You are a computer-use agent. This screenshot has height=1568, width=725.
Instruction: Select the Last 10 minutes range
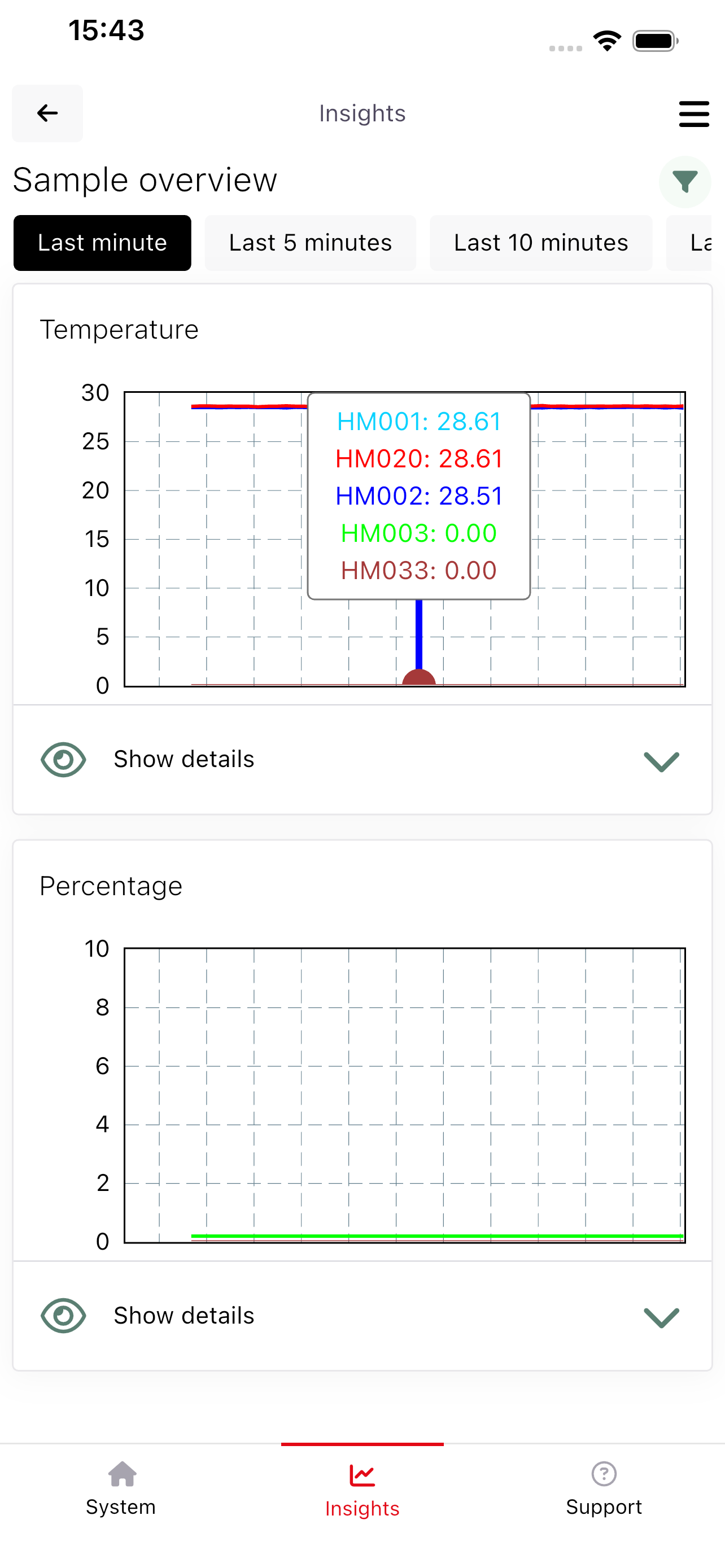coord(541,243)
